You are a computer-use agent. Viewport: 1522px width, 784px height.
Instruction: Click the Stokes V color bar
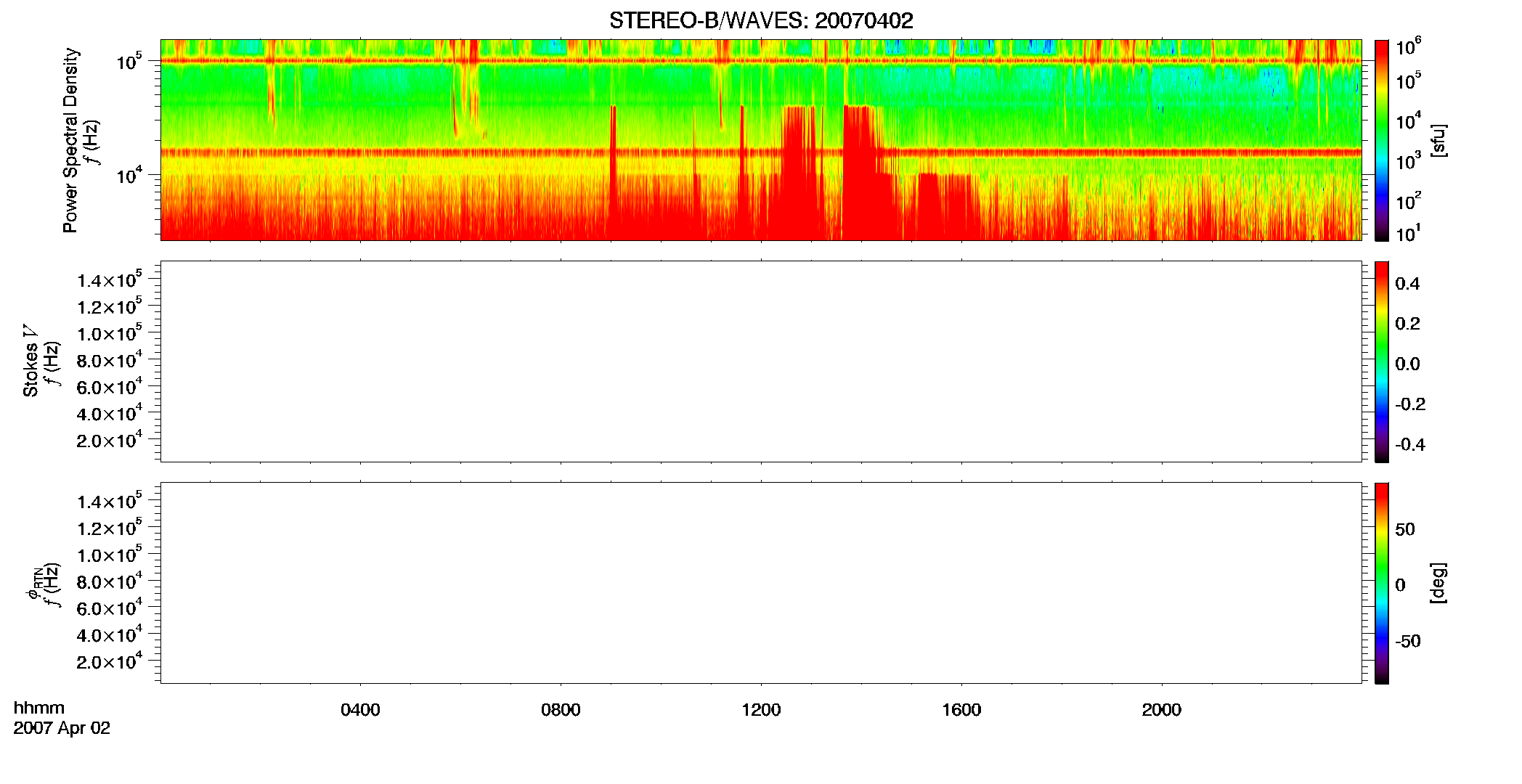coord(1382,362)
